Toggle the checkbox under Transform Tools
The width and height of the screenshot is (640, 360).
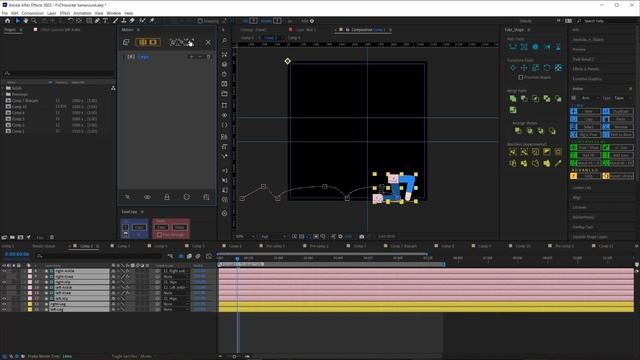[520, 77]
